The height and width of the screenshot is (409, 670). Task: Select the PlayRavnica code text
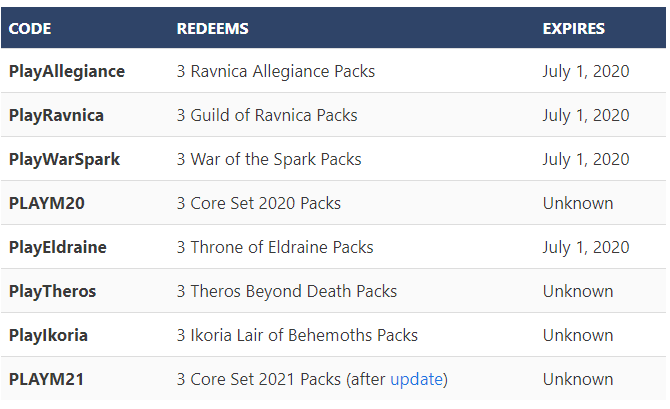(56, 115)
